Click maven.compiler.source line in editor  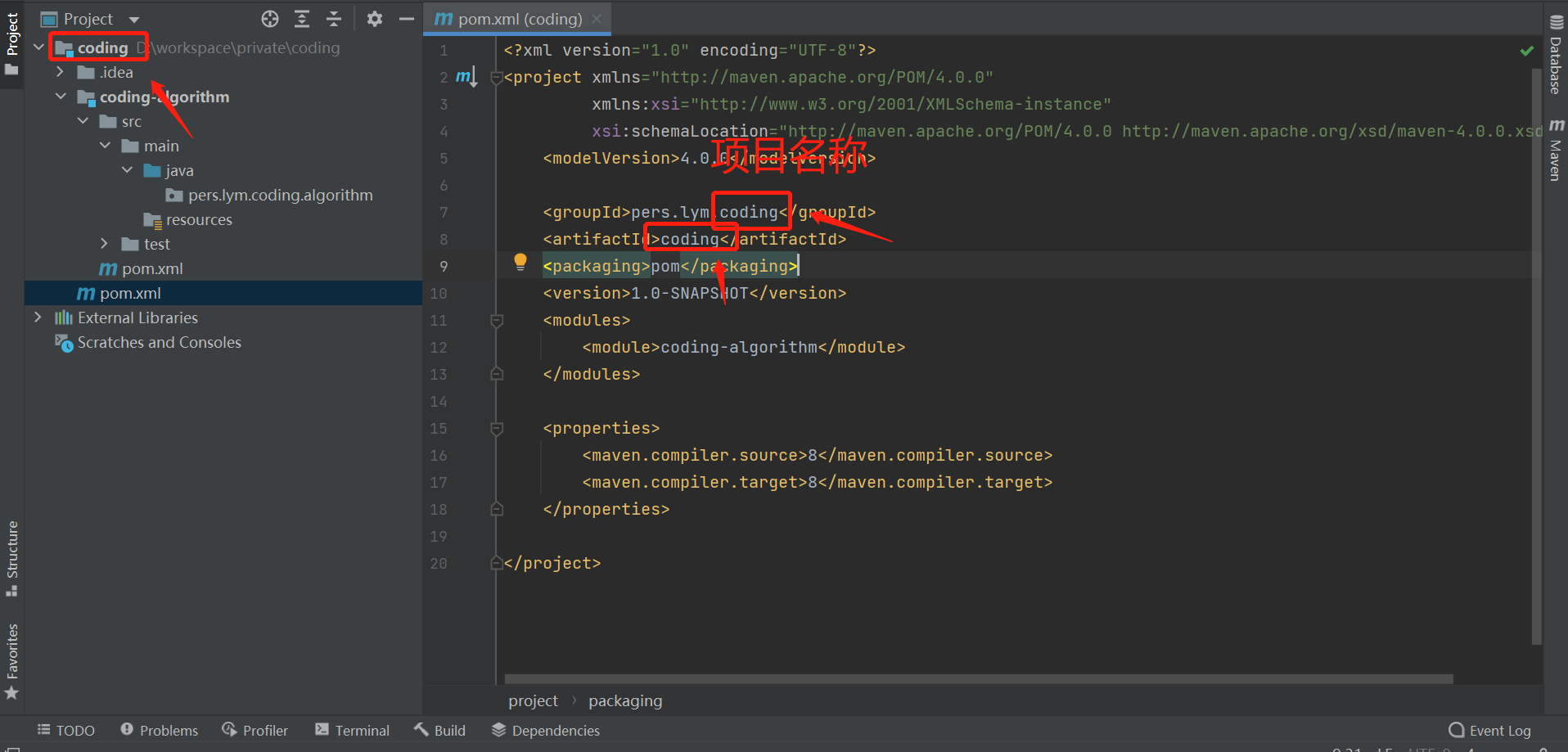(x=818, y=455)
